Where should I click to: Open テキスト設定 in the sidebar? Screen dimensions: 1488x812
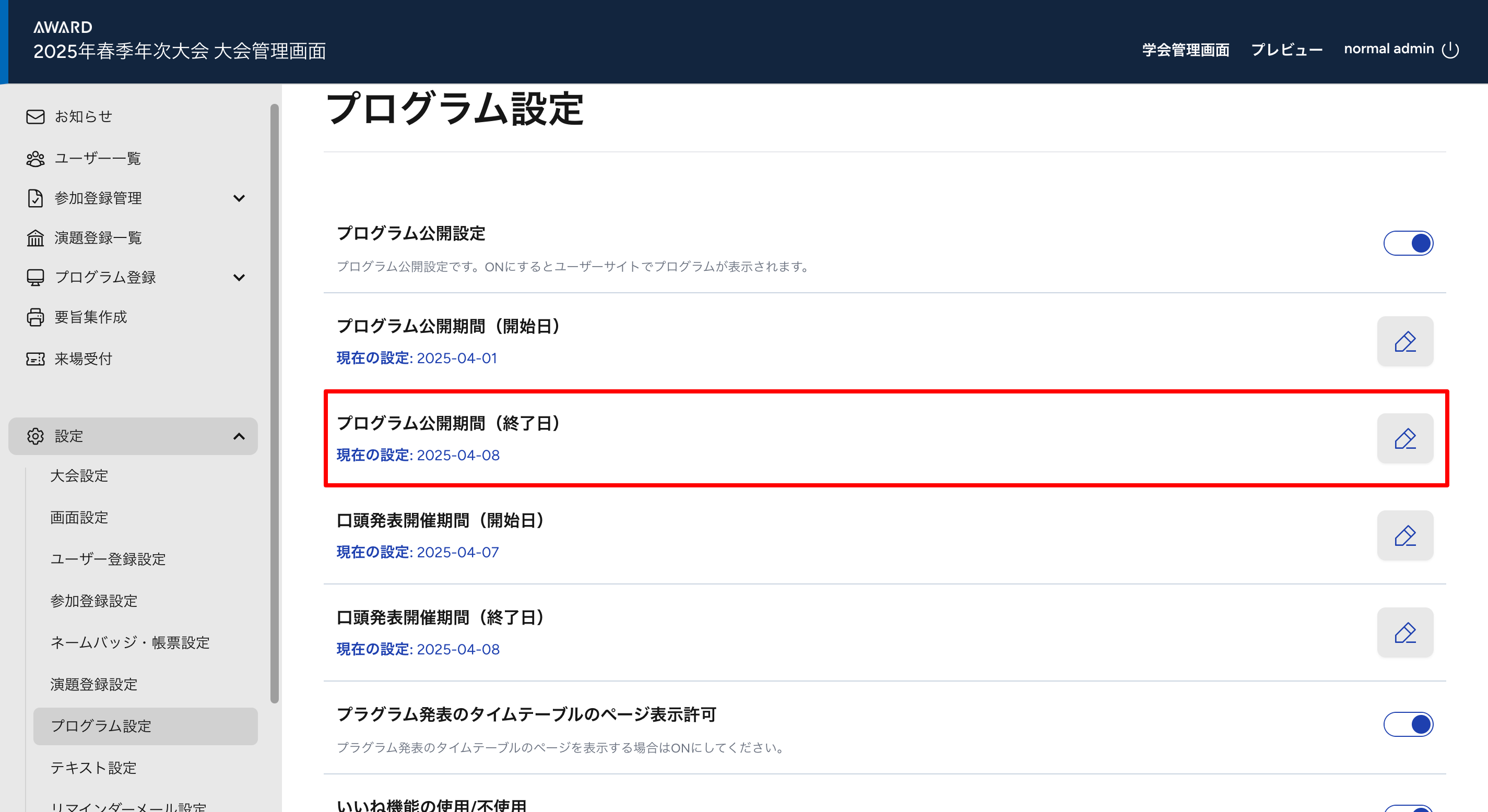pyautogui.click(x=93, y=768)
